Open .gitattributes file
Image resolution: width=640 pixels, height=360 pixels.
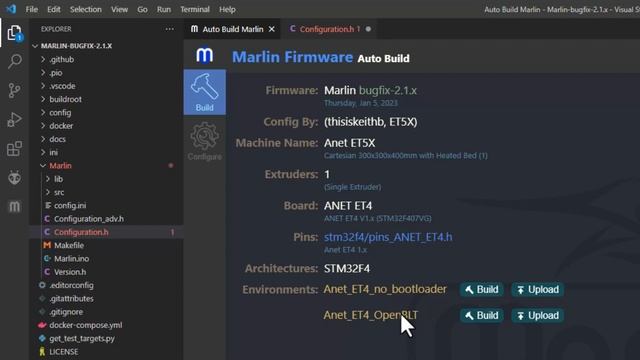[71, 298]
